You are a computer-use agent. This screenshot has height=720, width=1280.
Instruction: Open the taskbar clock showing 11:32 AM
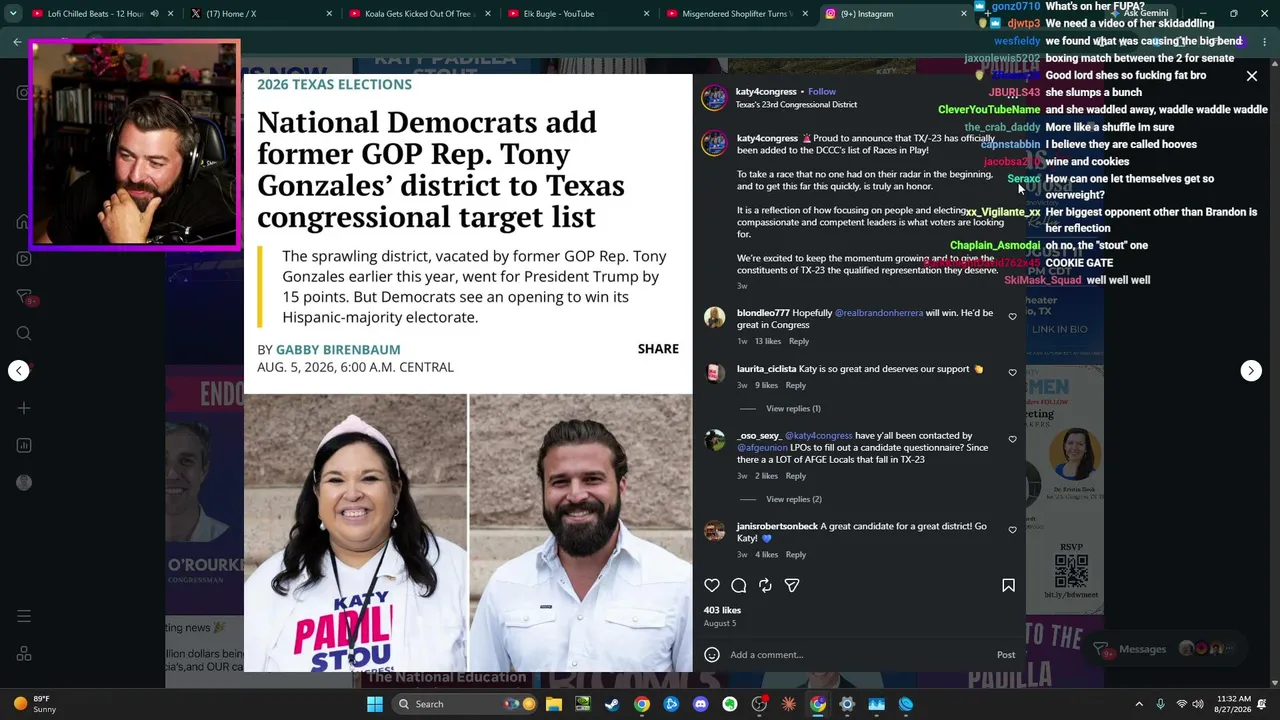(1232, 704)
